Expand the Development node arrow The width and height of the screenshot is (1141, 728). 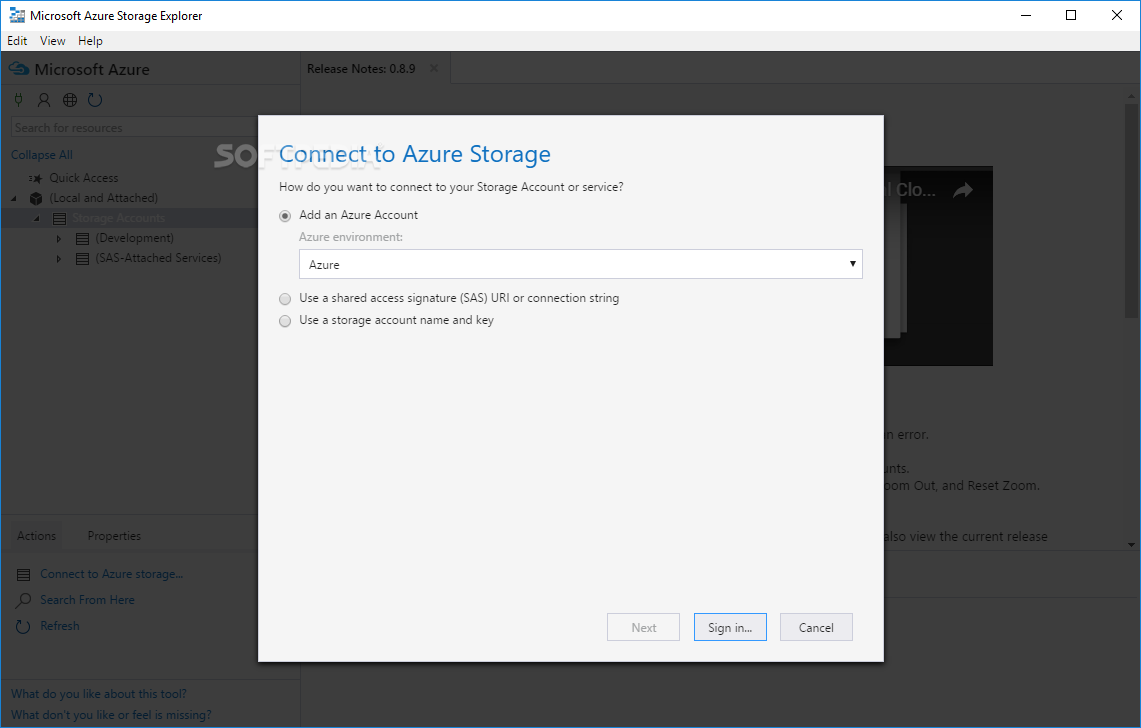point(60,239)
